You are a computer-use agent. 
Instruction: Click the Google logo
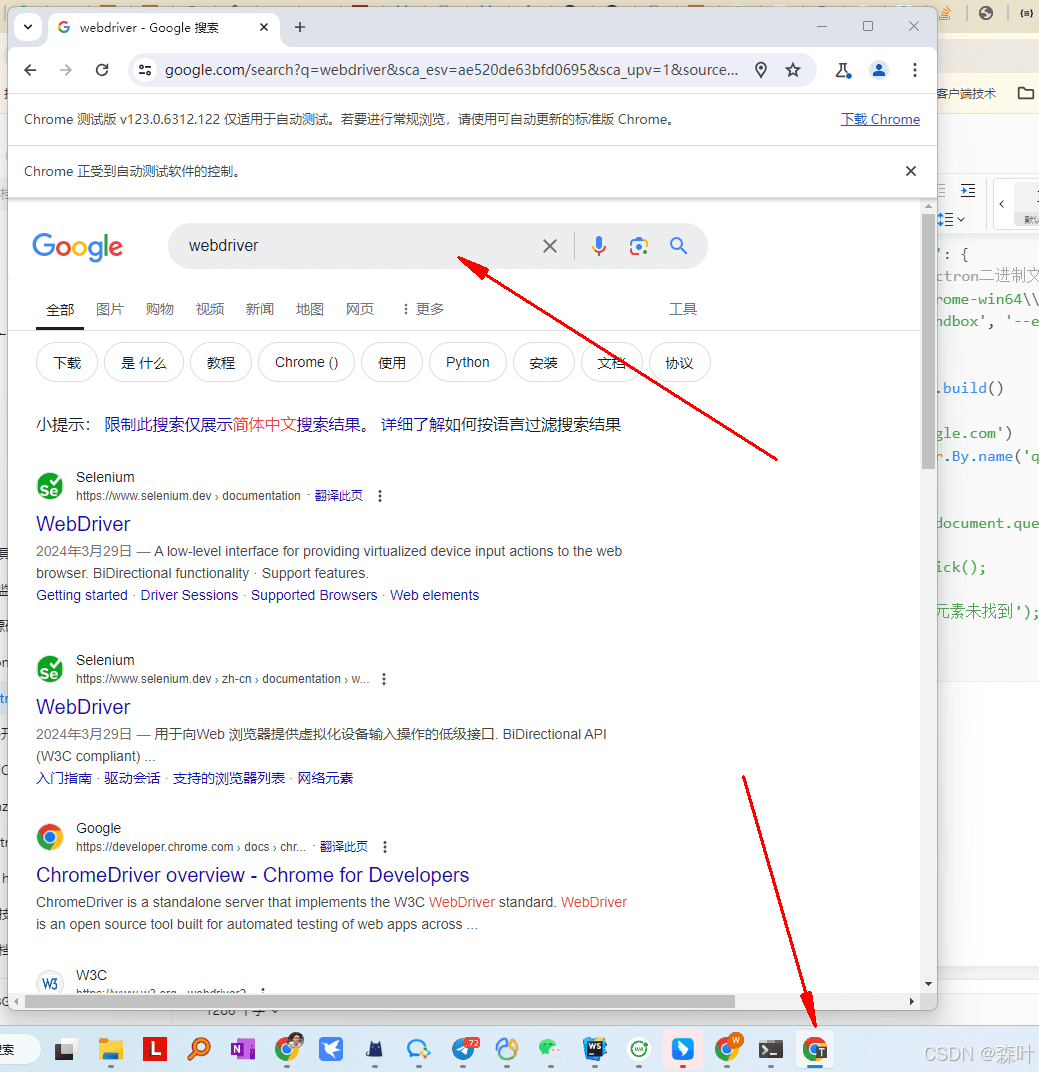point(78,247)
